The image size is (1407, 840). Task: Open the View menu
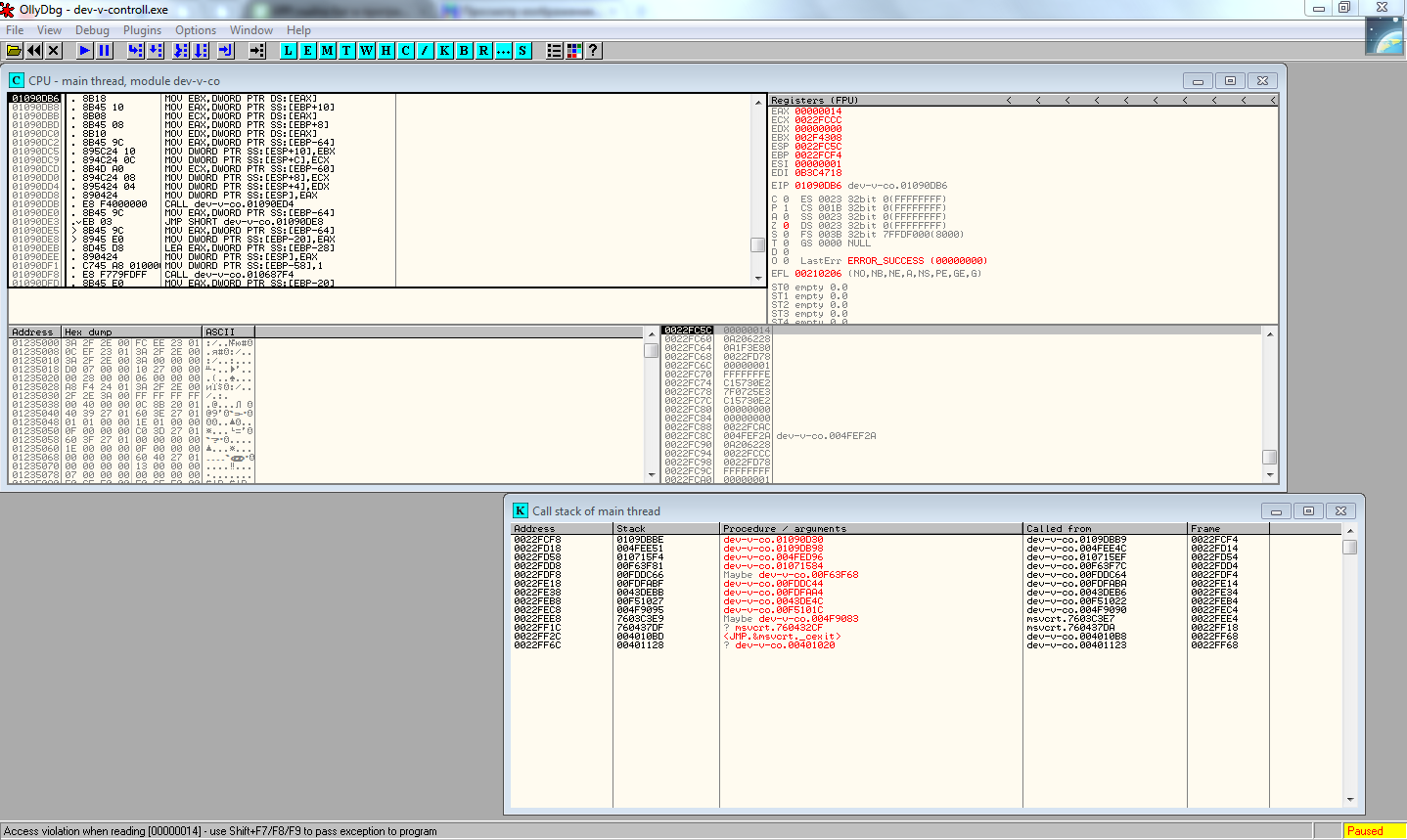tap(49, 30)
